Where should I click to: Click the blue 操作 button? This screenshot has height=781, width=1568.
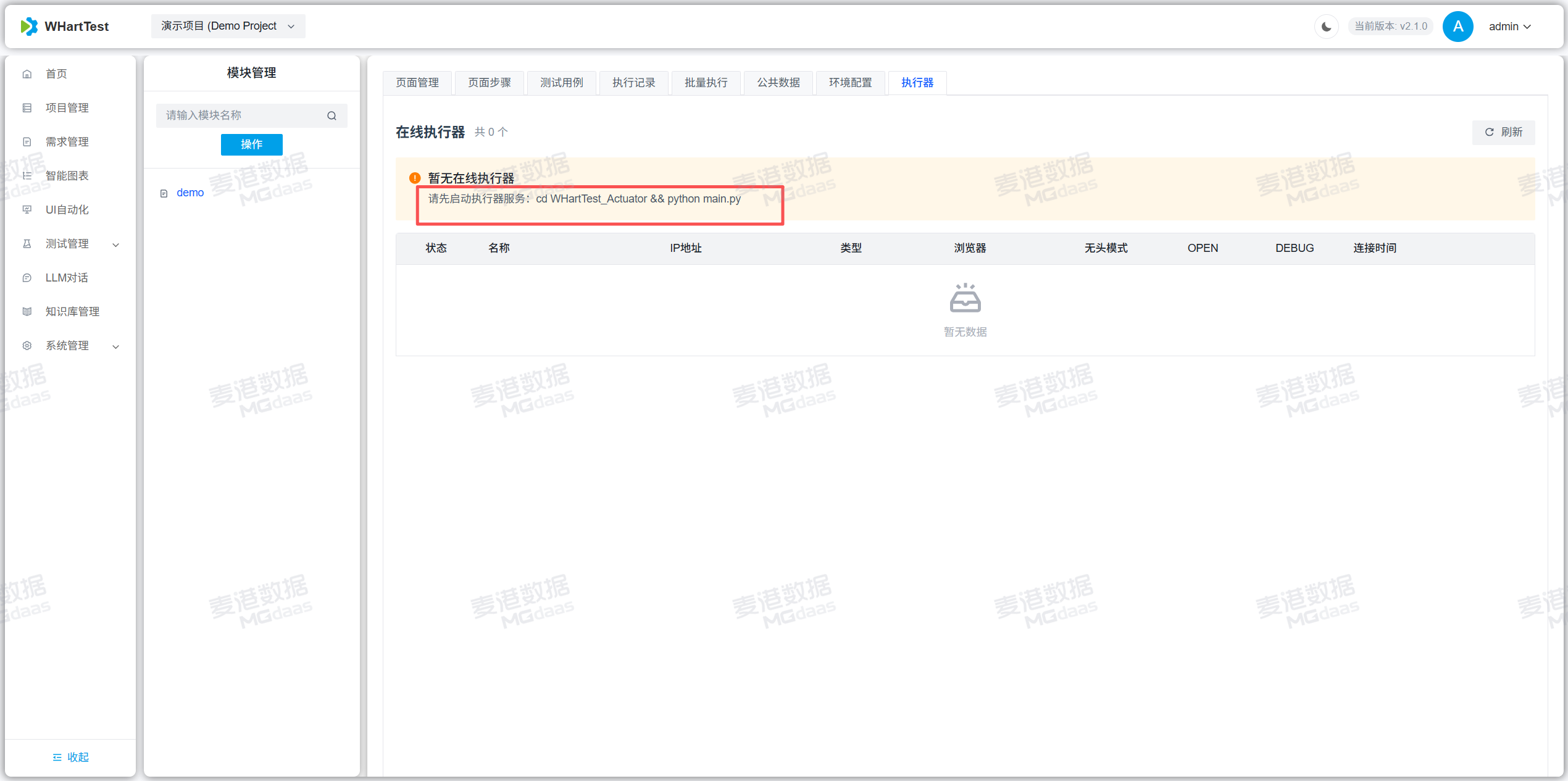[251, 144]
